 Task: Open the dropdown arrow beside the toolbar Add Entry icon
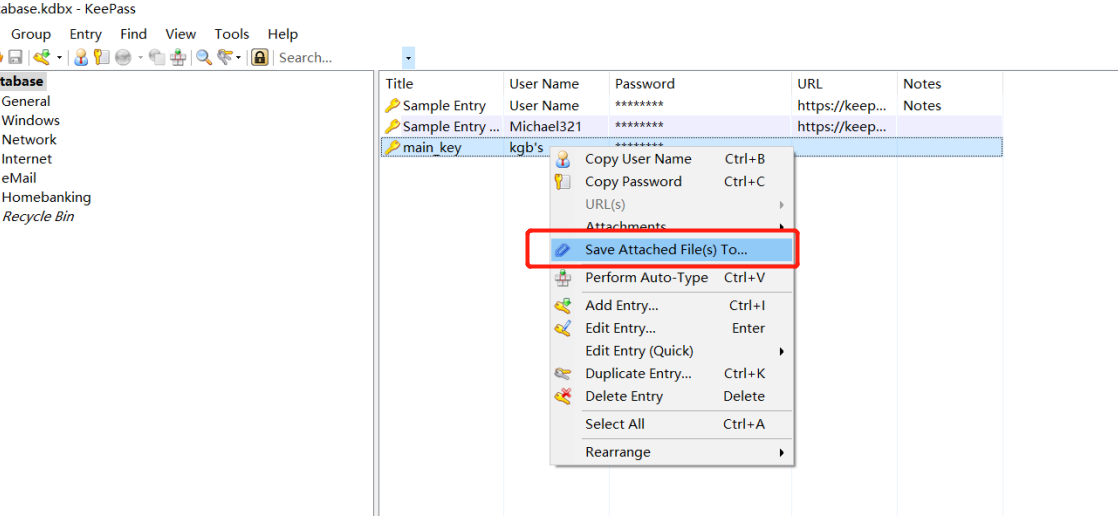coord(59,58)
